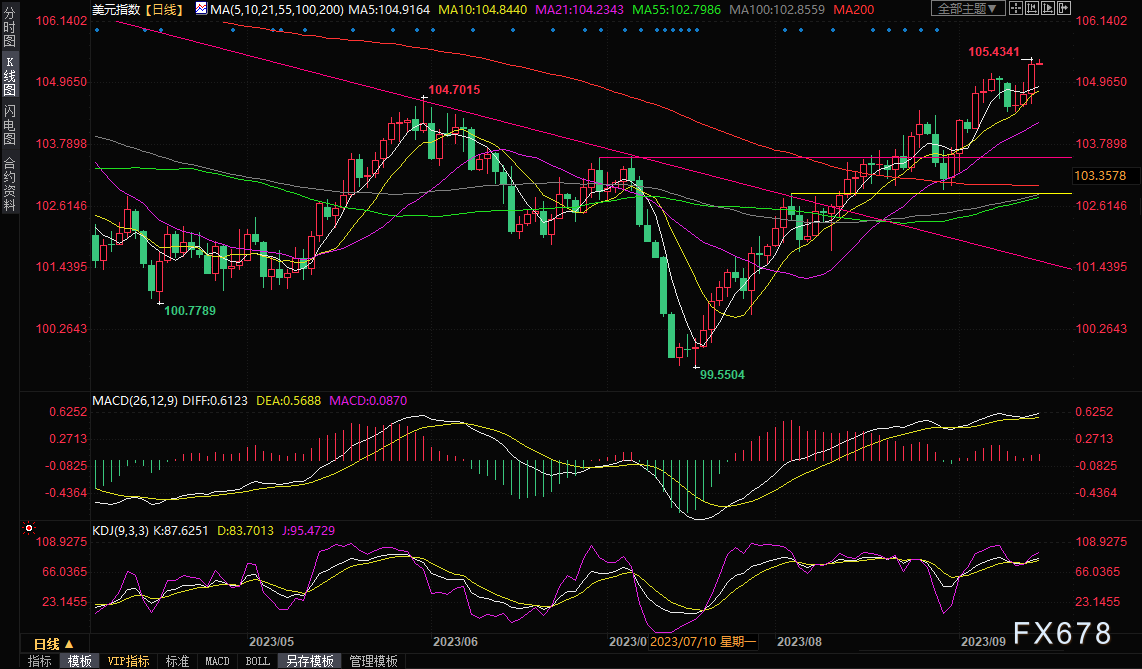
Task: Apply the 标准 template
Action: click(177, 661)
